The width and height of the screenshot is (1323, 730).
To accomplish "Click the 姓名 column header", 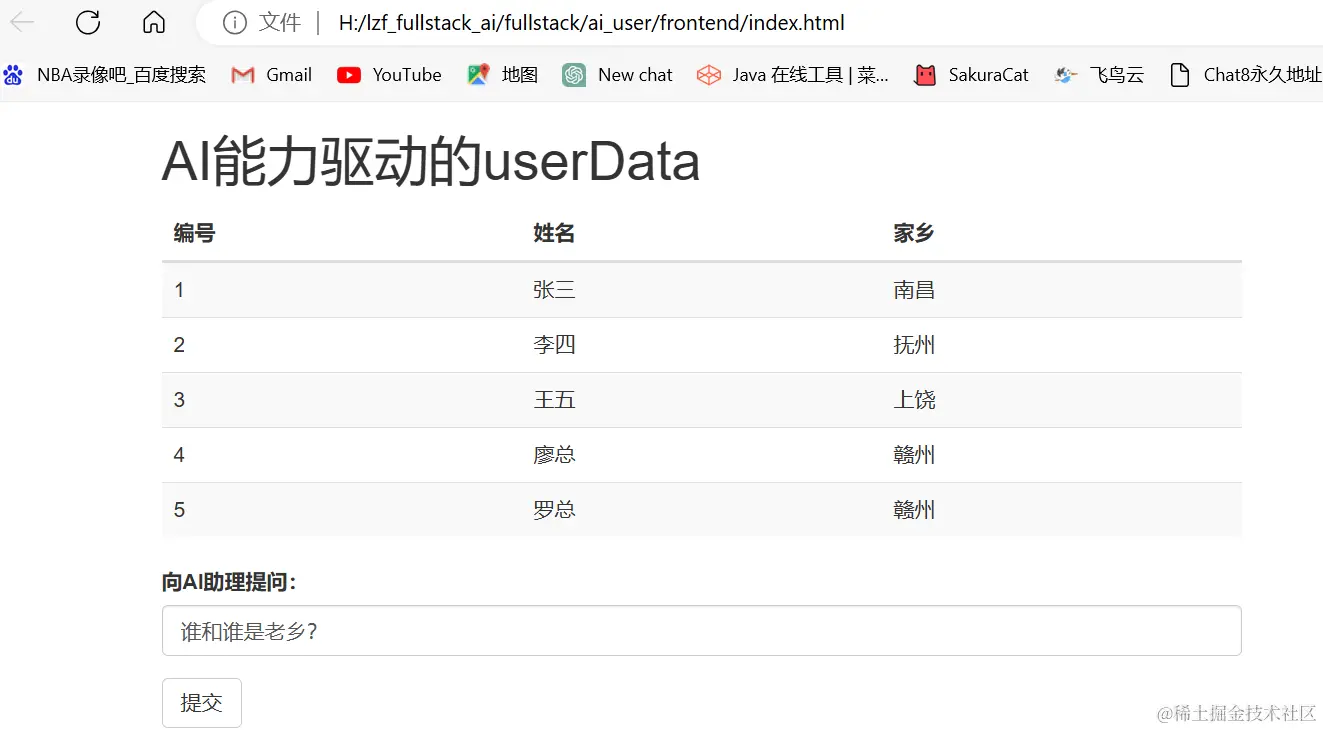I will point(554,234).
